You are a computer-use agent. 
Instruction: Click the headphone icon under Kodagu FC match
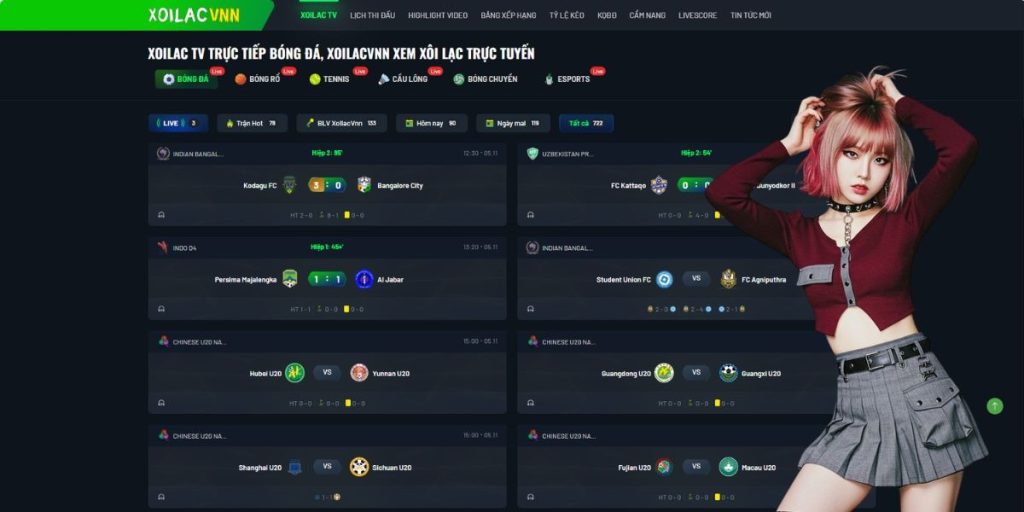coord(161,214)
